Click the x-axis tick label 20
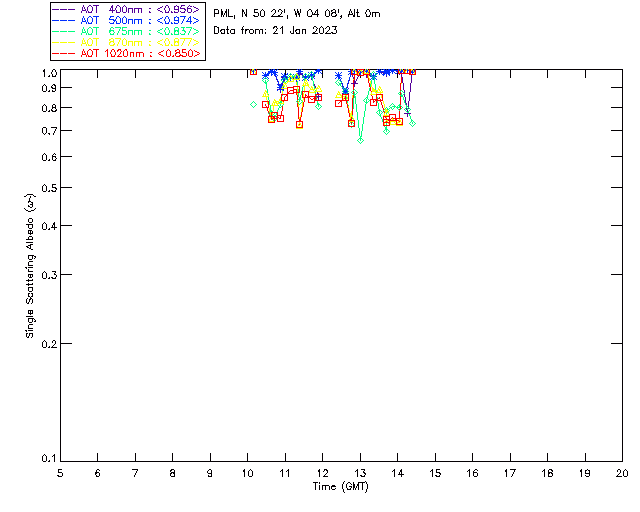Screen dimensions: 640x512 point(622,474)
